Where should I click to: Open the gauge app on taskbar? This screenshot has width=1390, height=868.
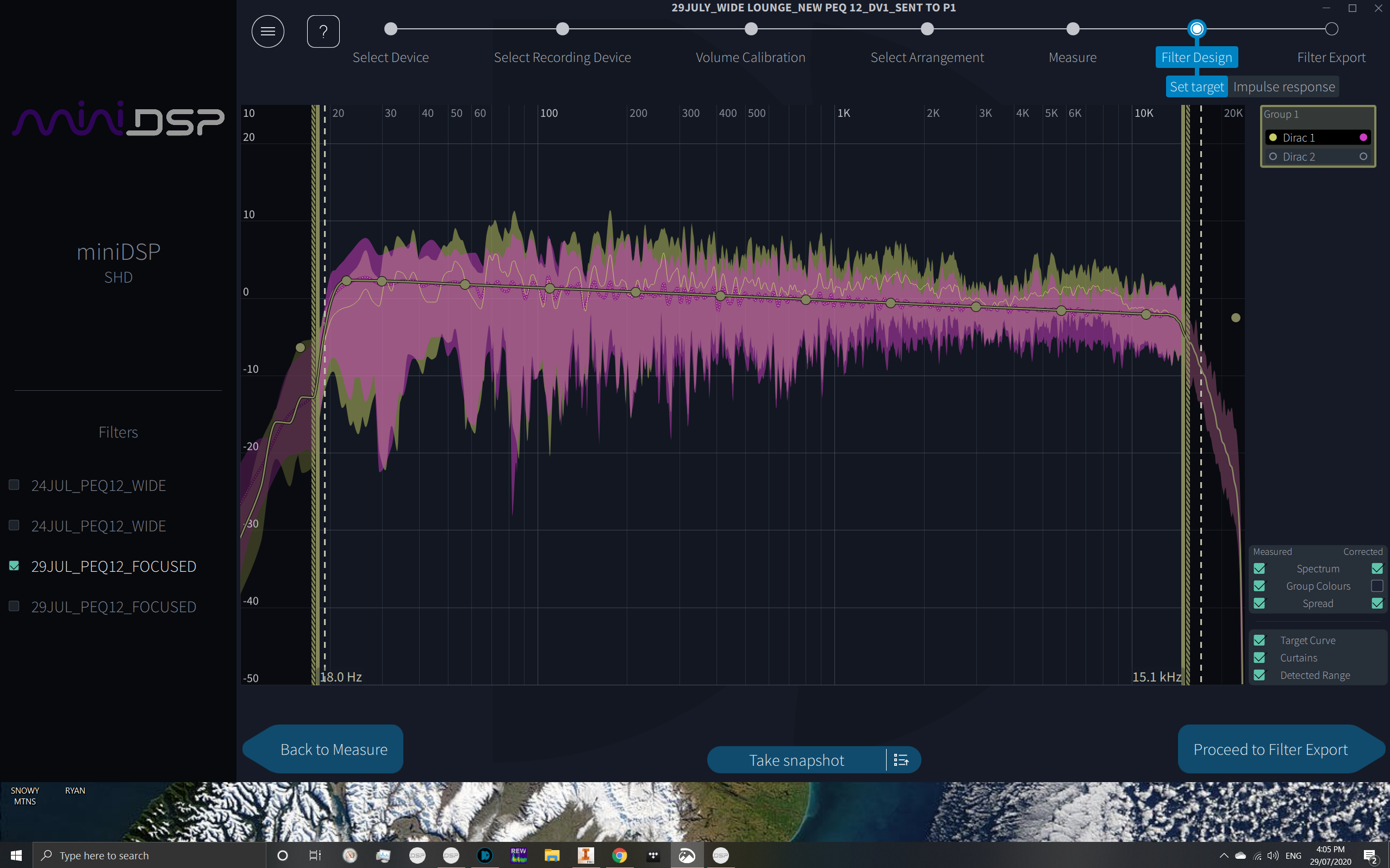350,855
